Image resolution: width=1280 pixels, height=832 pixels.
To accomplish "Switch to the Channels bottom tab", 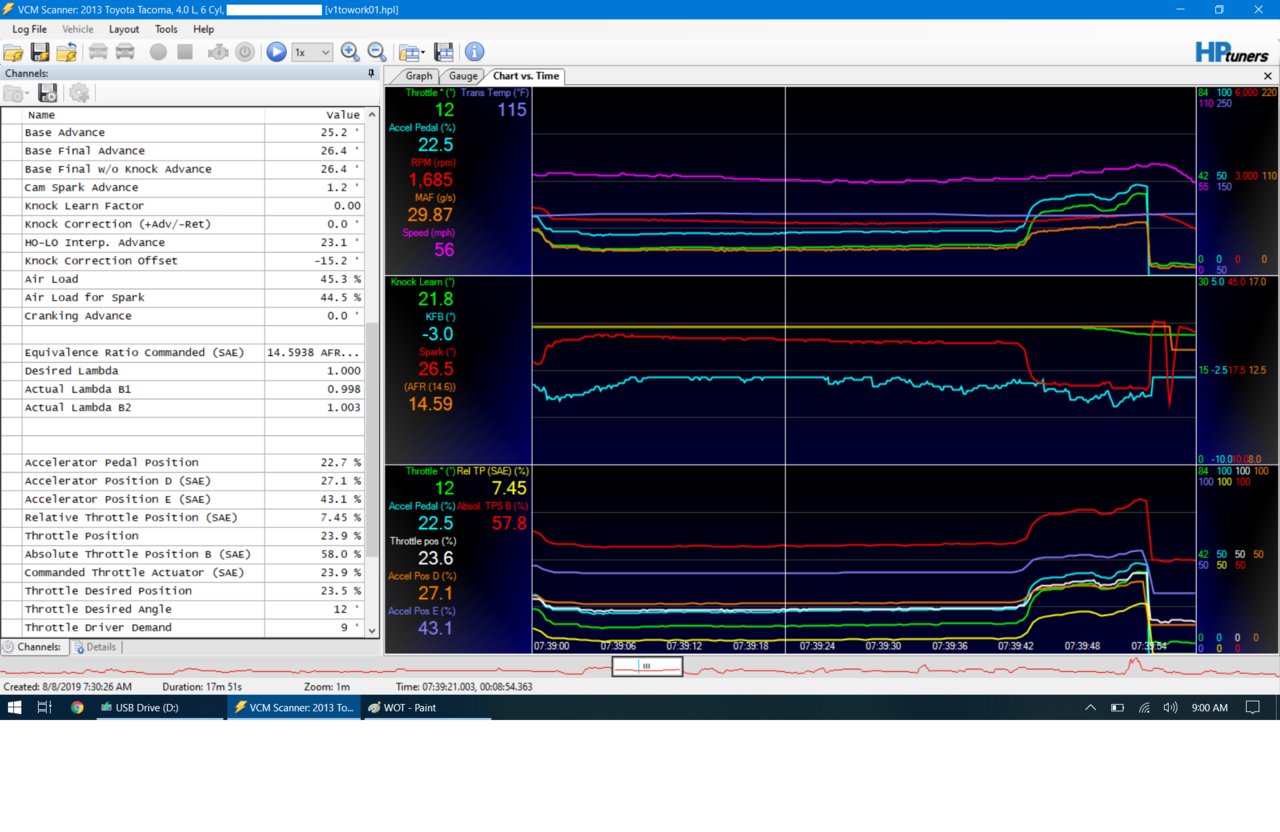I will [35, 647].
